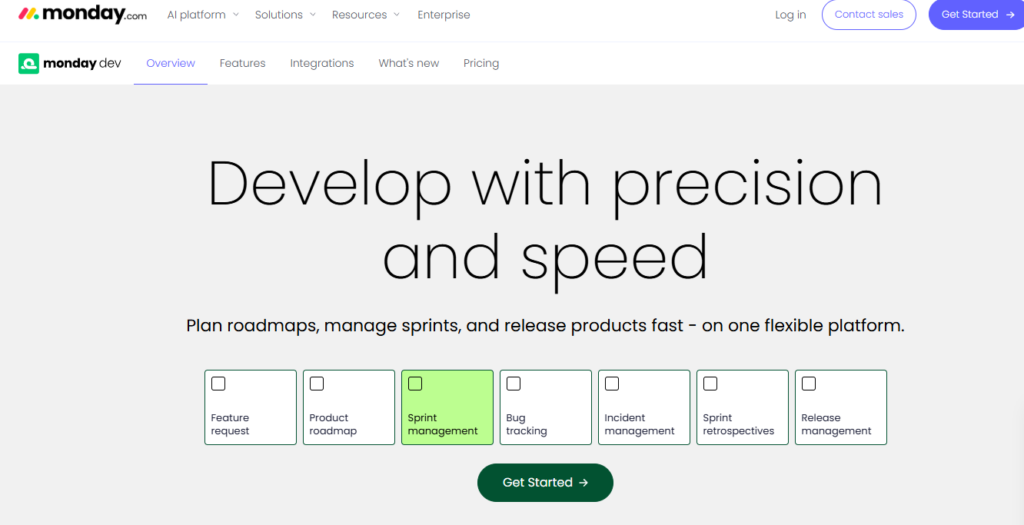Click the monday.com logo

82,14
